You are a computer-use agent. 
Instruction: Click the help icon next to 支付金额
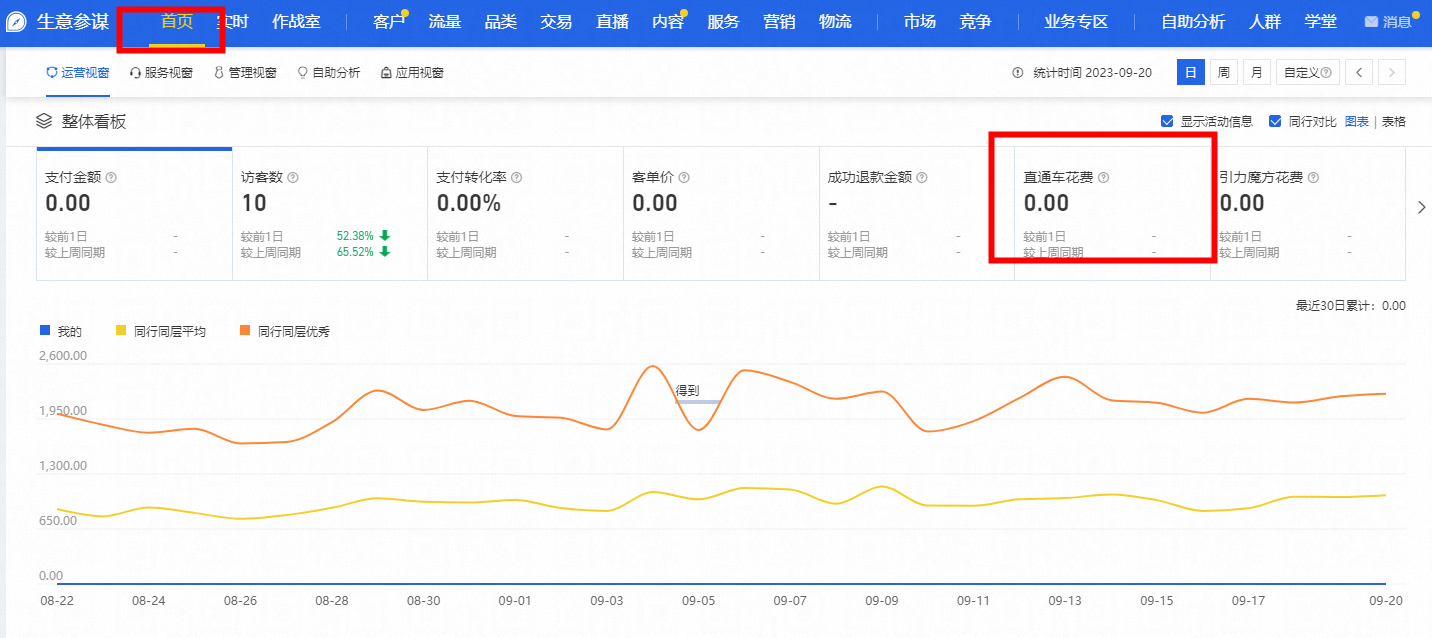[111, 177]
